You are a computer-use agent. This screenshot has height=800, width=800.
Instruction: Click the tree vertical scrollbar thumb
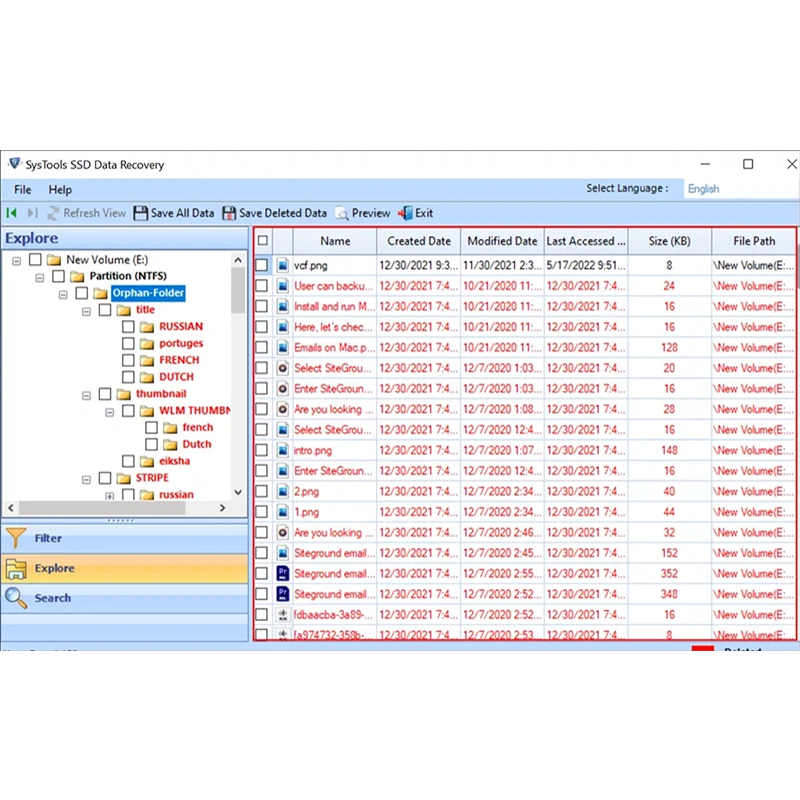[x=238, y=290]
